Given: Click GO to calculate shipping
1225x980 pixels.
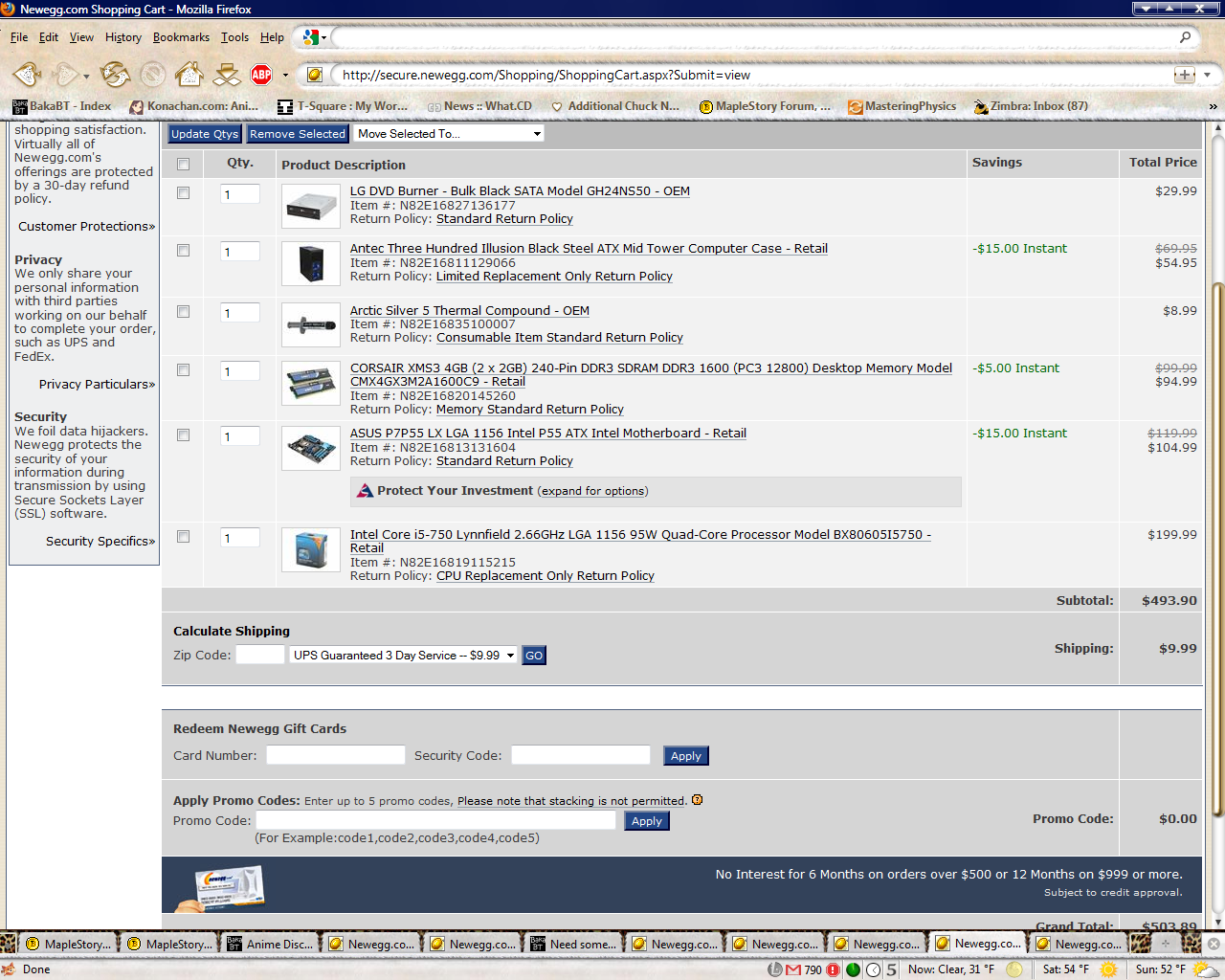Looking at the screenshot, I should point(534,656).
